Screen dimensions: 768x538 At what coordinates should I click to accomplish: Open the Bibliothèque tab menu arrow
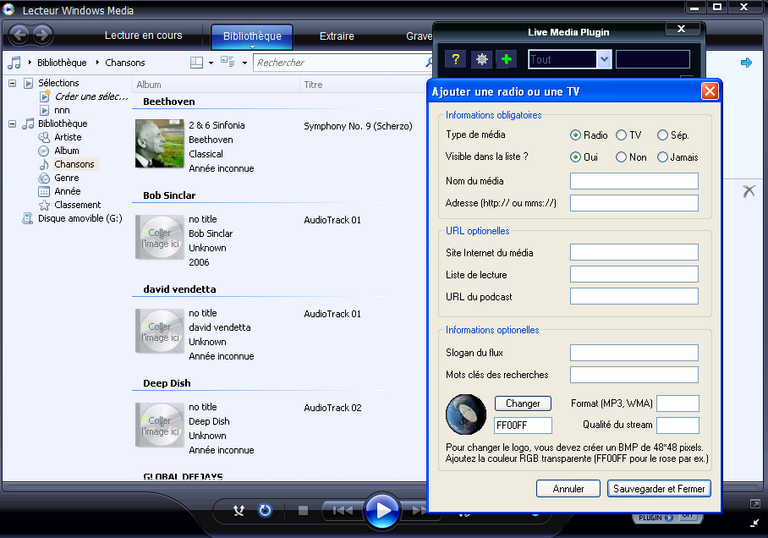pos(252,47)
